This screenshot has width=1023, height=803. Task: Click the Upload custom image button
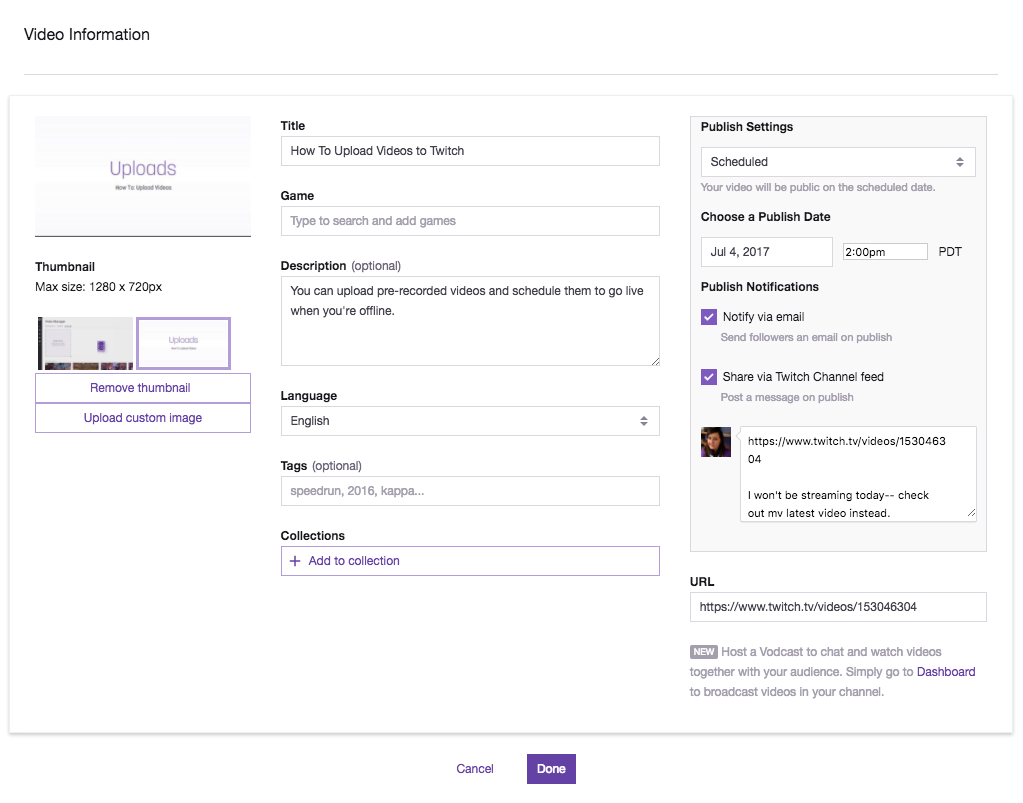click(x=143, y=418)
